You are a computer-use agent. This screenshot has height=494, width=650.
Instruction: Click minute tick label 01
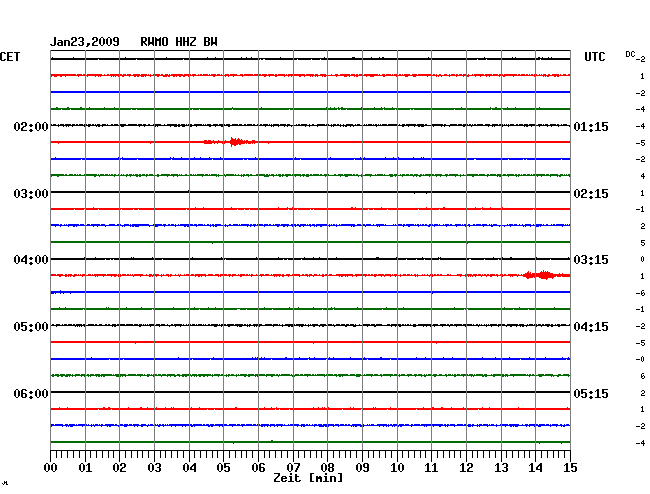click(85, 468)
